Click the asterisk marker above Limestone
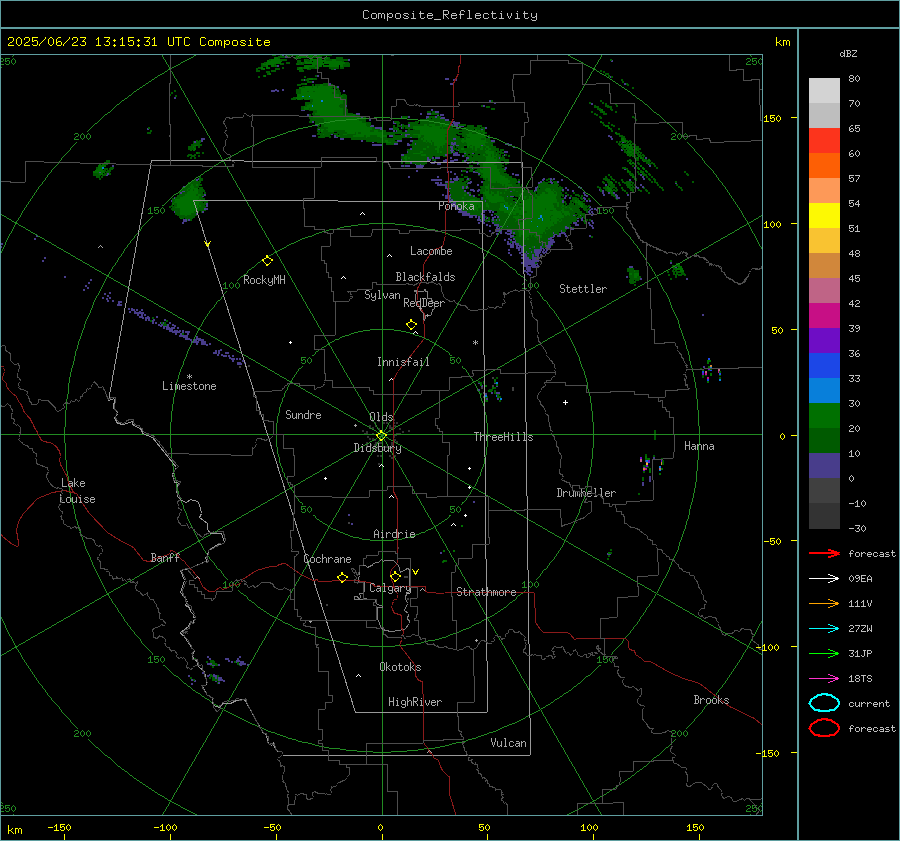This screenshot has height=841, width=900. pyautogui.click(x=189, y=377)
